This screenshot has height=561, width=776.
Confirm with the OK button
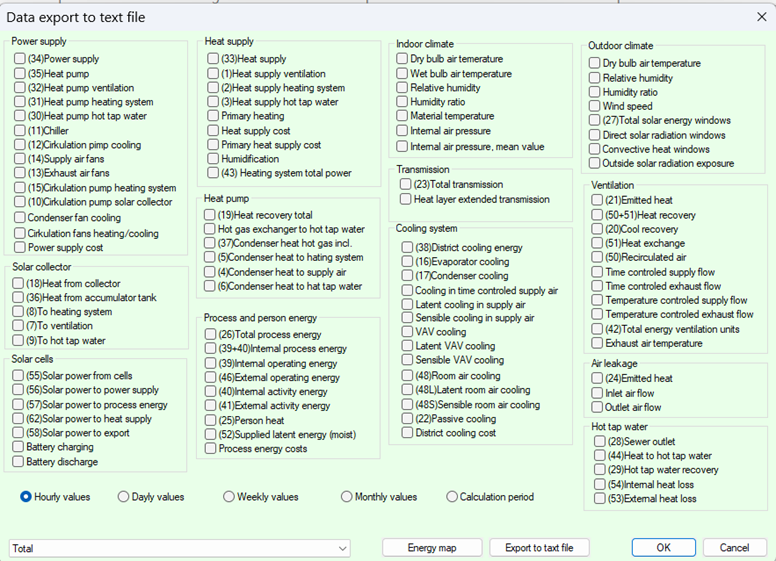tap(663, 548)
